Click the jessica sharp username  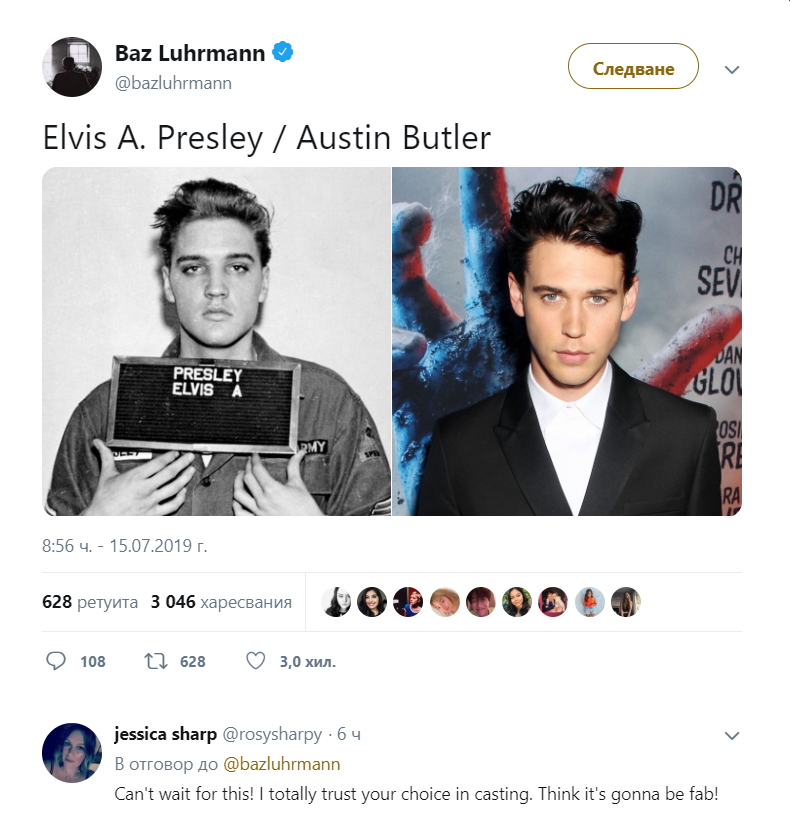click(166, 734)
